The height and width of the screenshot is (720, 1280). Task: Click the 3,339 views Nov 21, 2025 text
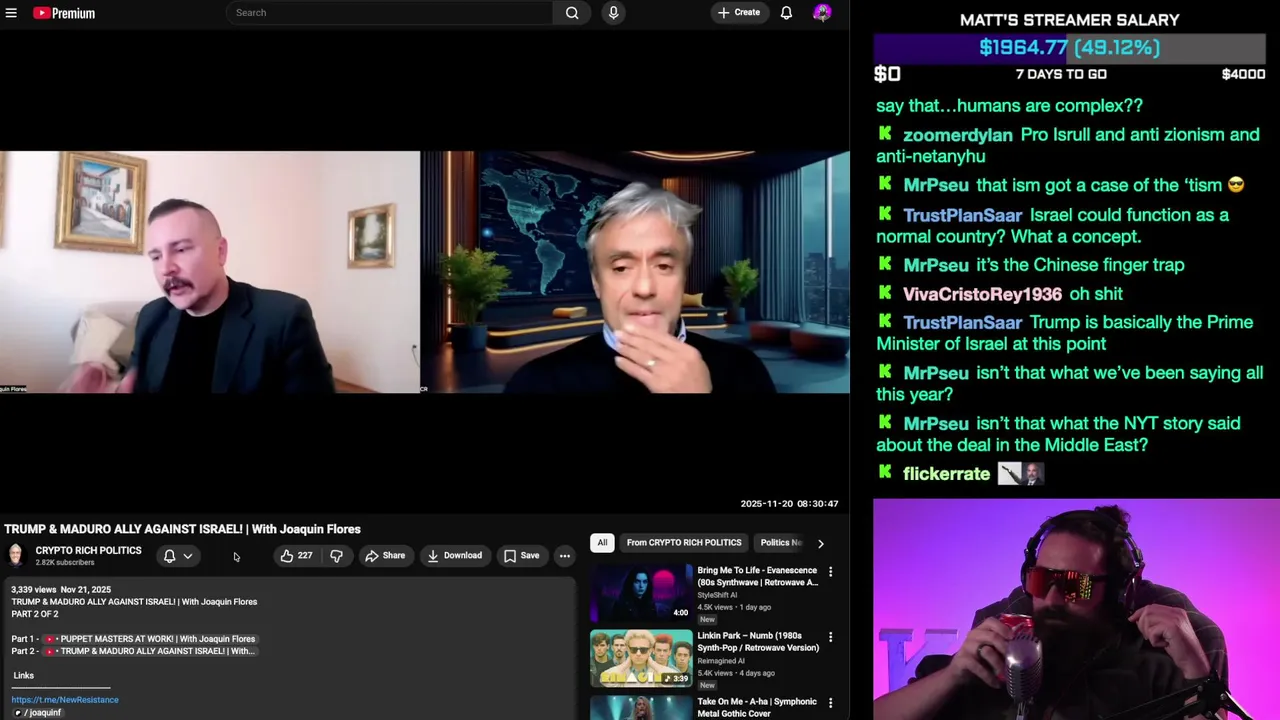[60, 590]
